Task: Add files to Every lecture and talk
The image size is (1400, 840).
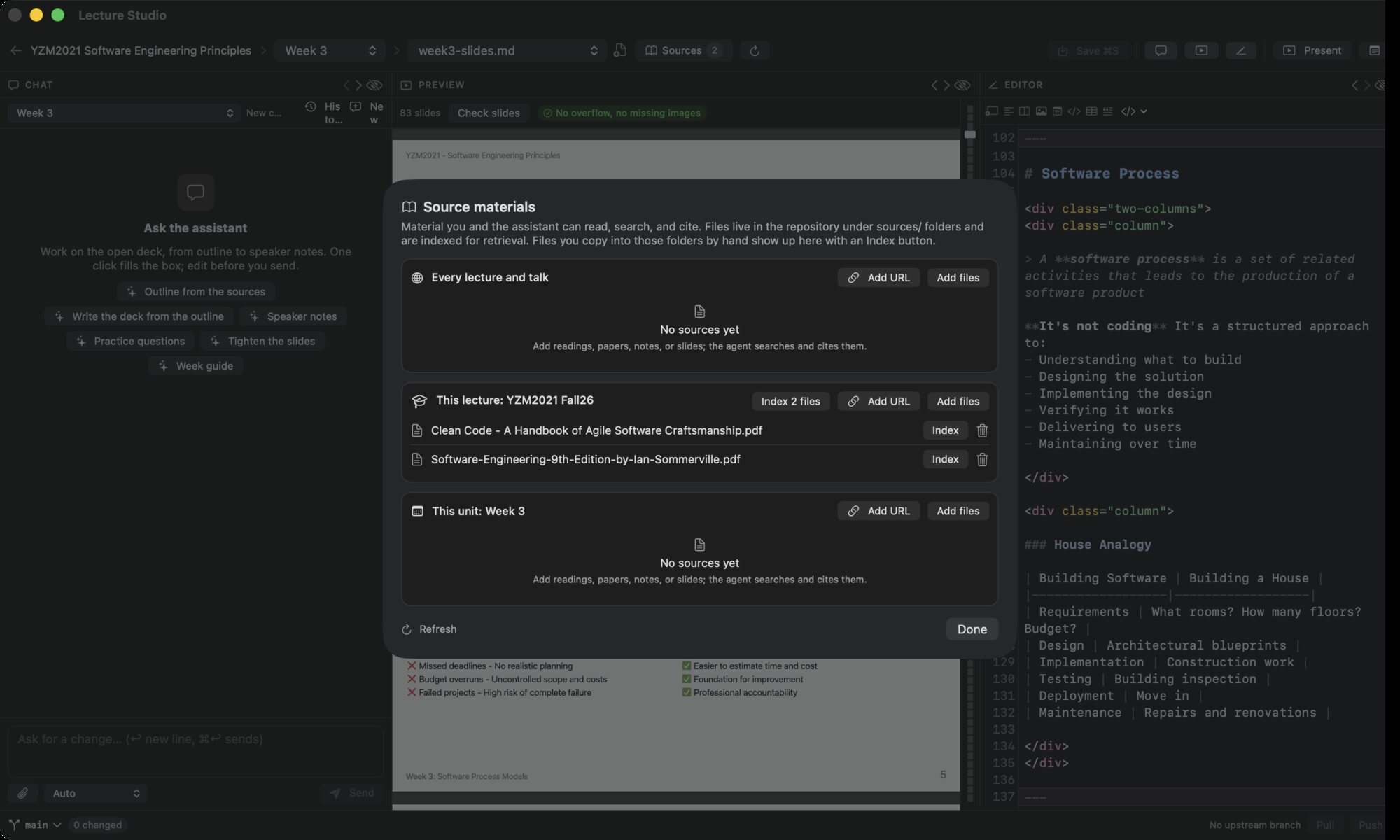Action: pyautogui.click(x=958, y=278)
